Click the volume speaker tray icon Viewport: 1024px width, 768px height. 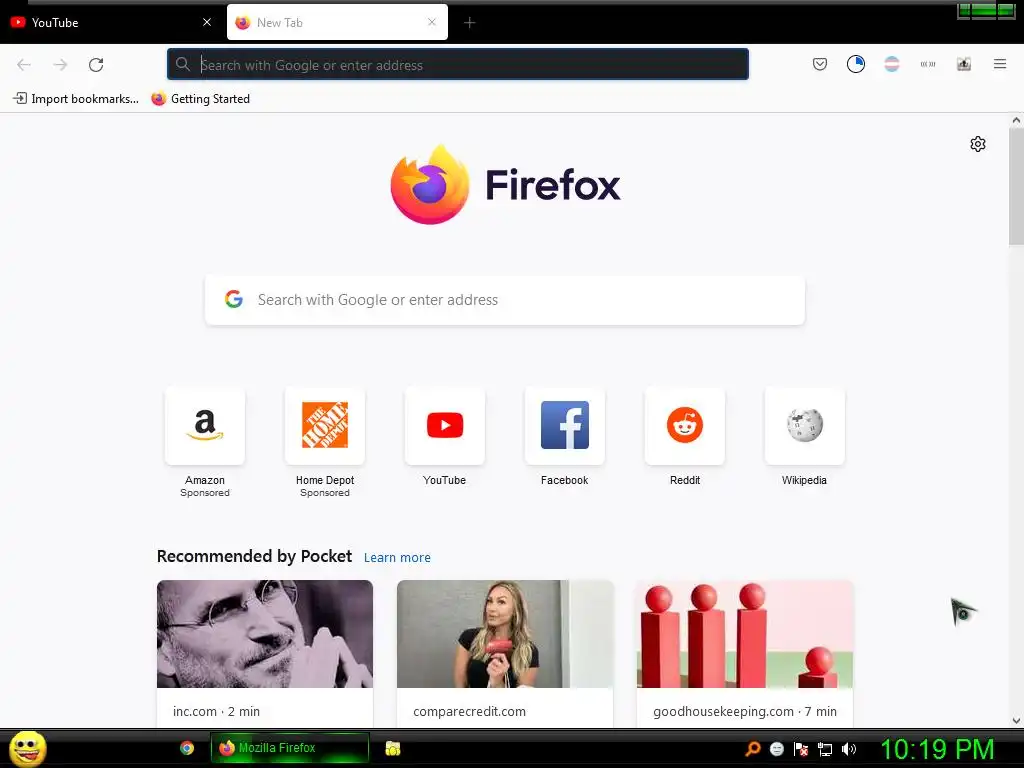[849, 749]
